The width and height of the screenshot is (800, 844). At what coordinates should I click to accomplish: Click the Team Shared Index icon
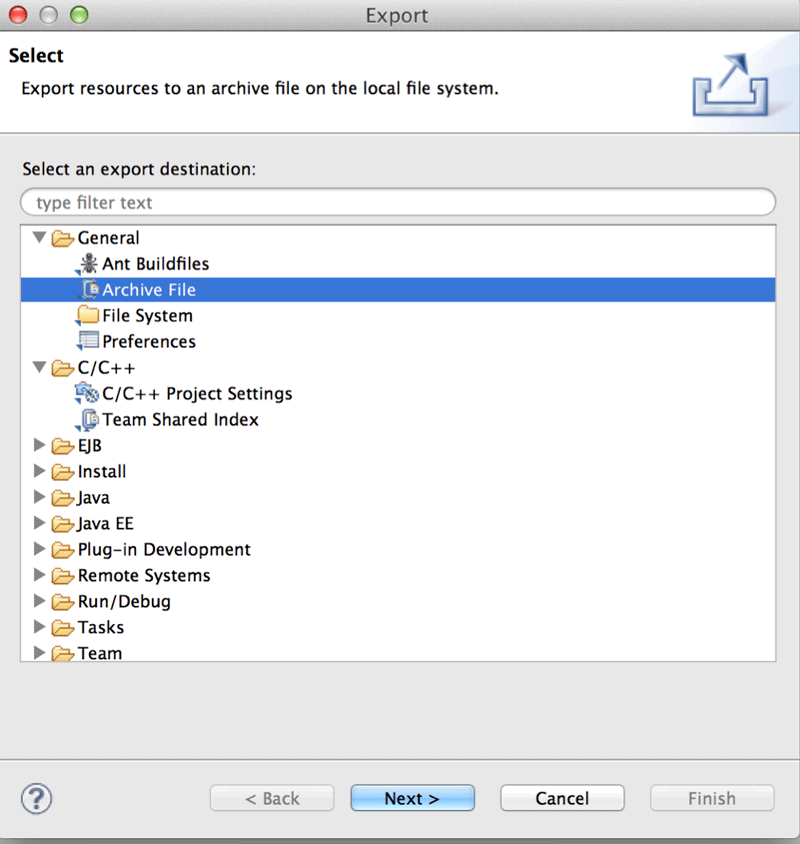point(88,420)
